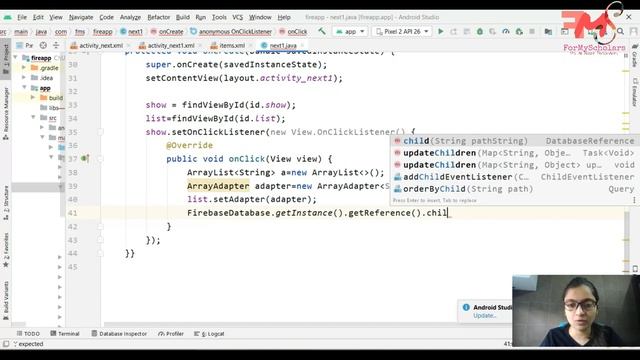Open the Favorites side tab
This screenshot has width=640, height=360.
click(x=6, y=250)
